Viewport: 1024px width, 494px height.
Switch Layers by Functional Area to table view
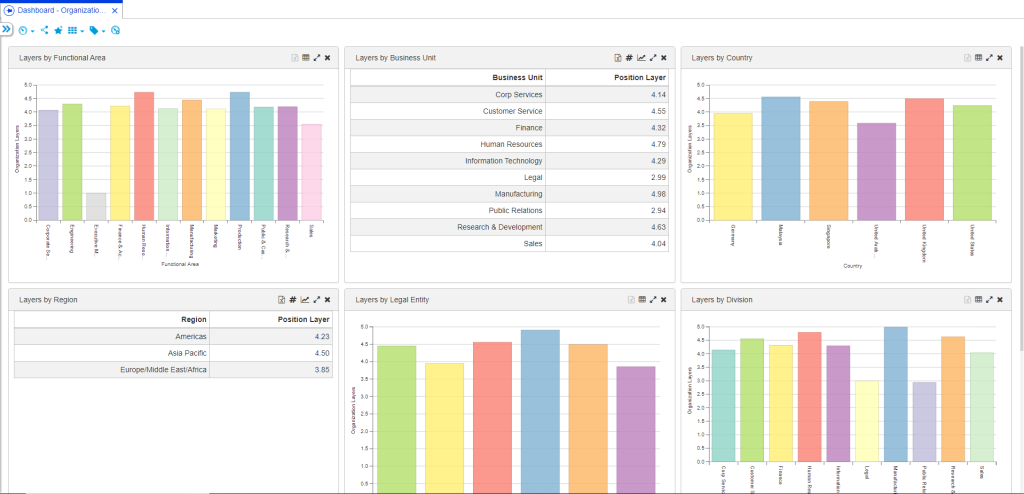point(305,58)
